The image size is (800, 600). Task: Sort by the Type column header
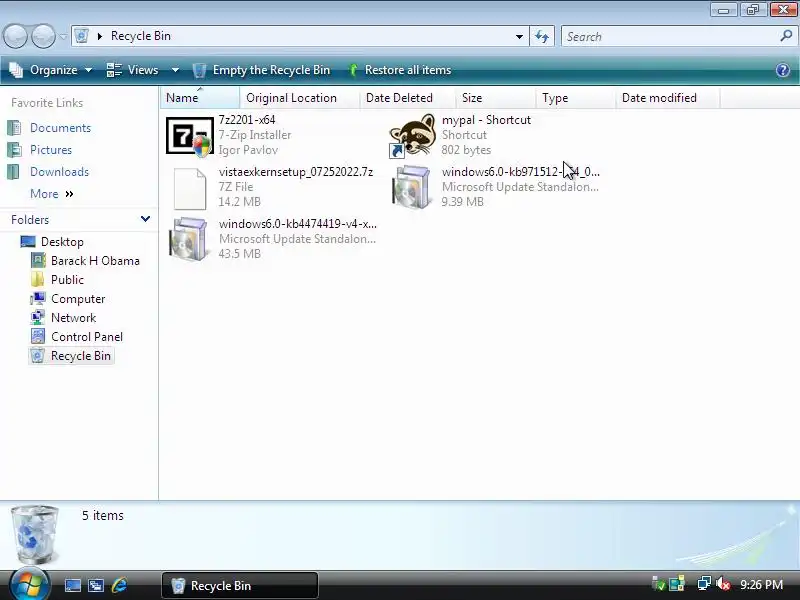[576, 98]
